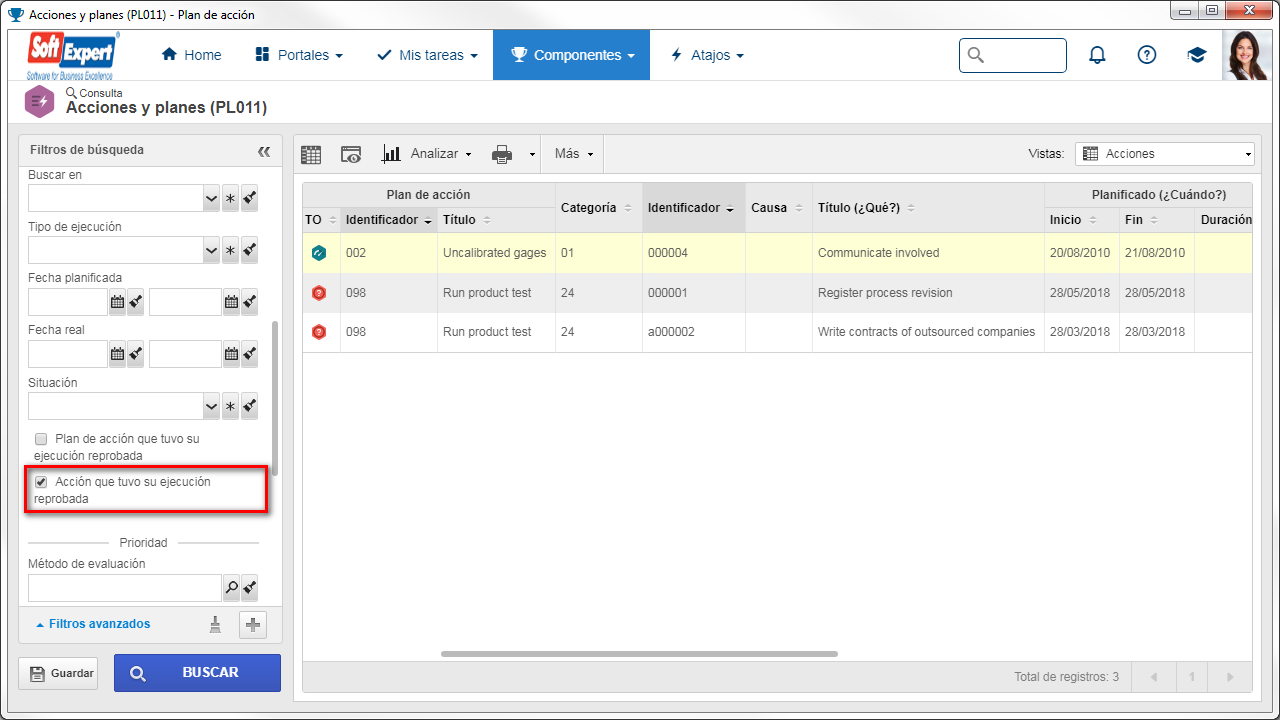The width and height of the screenshot is (1280, 720).
Task: Open the Portales menu
Action: (299, 55)
